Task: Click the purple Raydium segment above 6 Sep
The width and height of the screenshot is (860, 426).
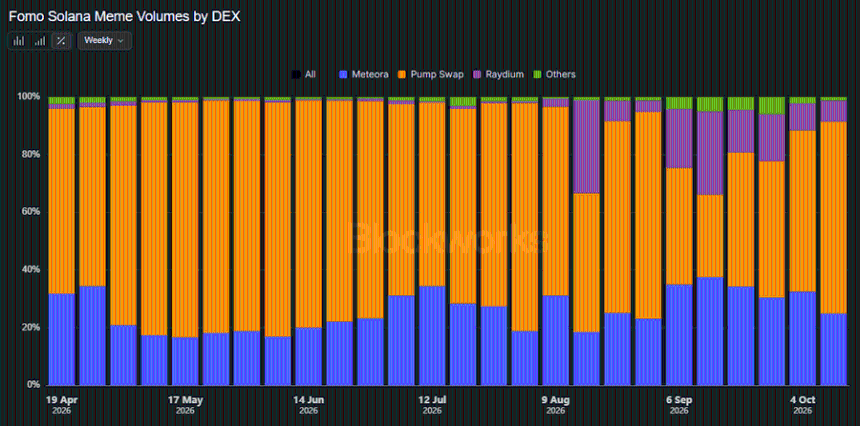Action: point(679,138)
